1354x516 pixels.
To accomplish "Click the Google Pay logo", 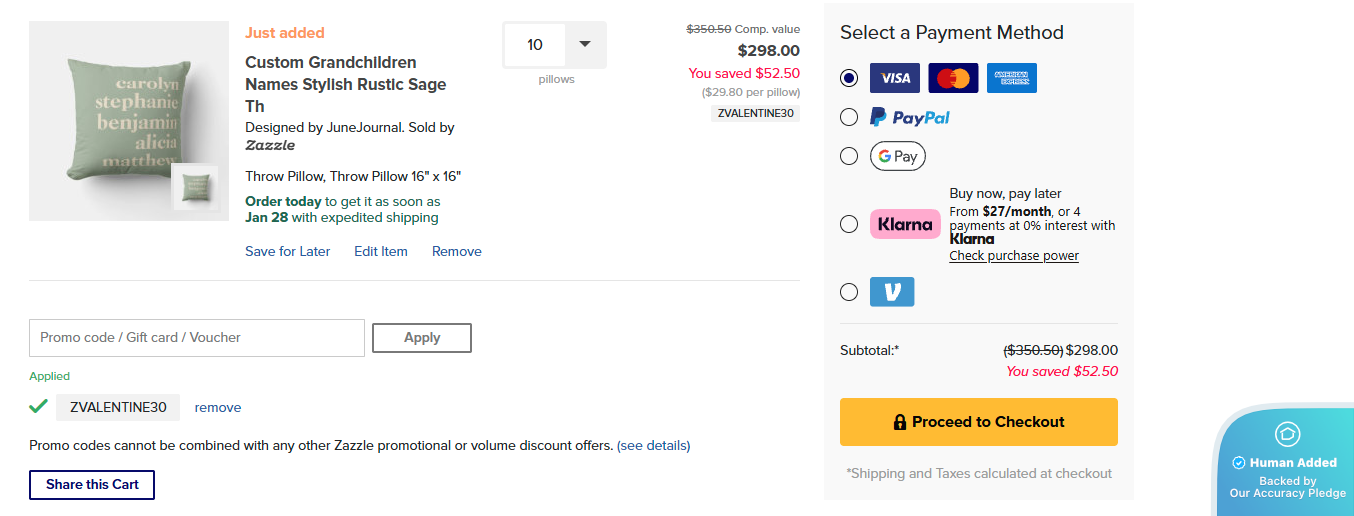I will 897,156.
